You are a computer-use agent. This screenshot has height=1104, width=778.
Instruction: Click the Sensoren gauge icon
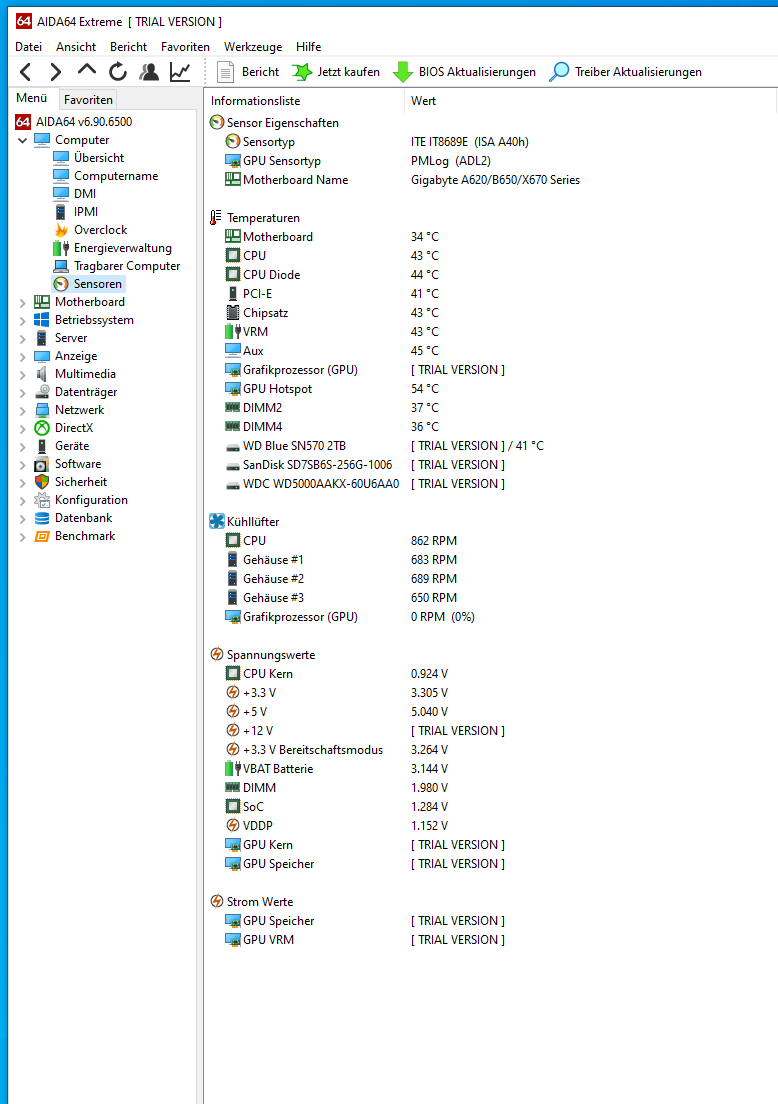[x=61, y=284]
